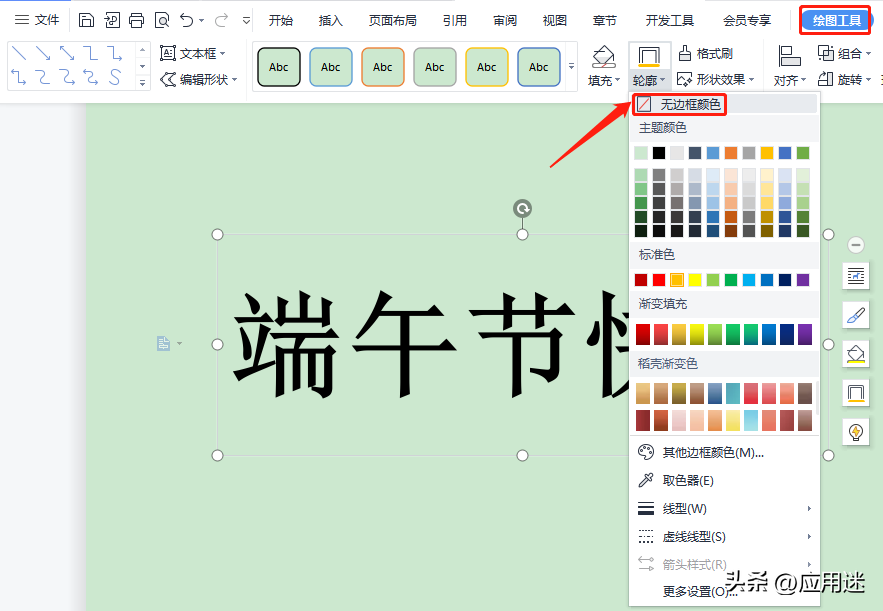Choose 无边框颜色 option
This screenshot has width=883, height=611.
click(x=724, y=104)
